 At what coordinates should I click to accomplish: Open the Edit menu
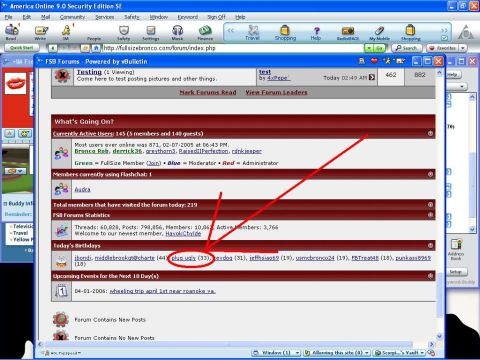click(x=27, y=17)
